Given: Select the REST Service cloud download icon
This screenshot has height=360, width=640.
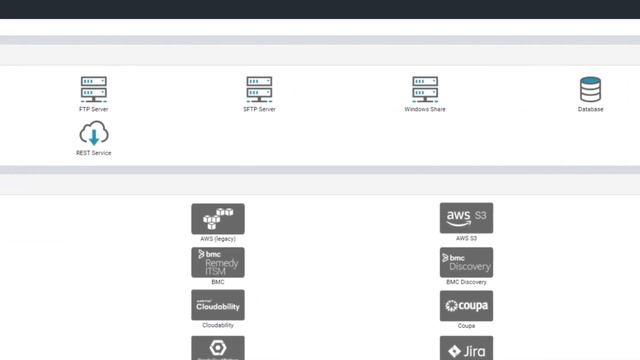Looking at the screenshot, I should [x=94, y=133].
